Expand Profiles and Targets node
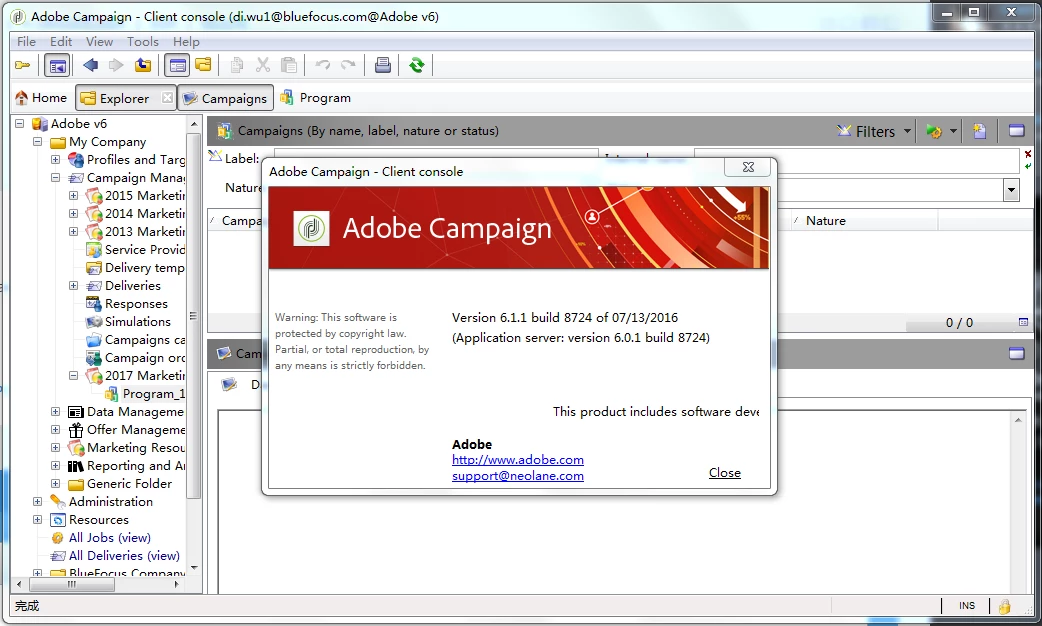Screen dimensions: 1042x626 coord(55,159)
